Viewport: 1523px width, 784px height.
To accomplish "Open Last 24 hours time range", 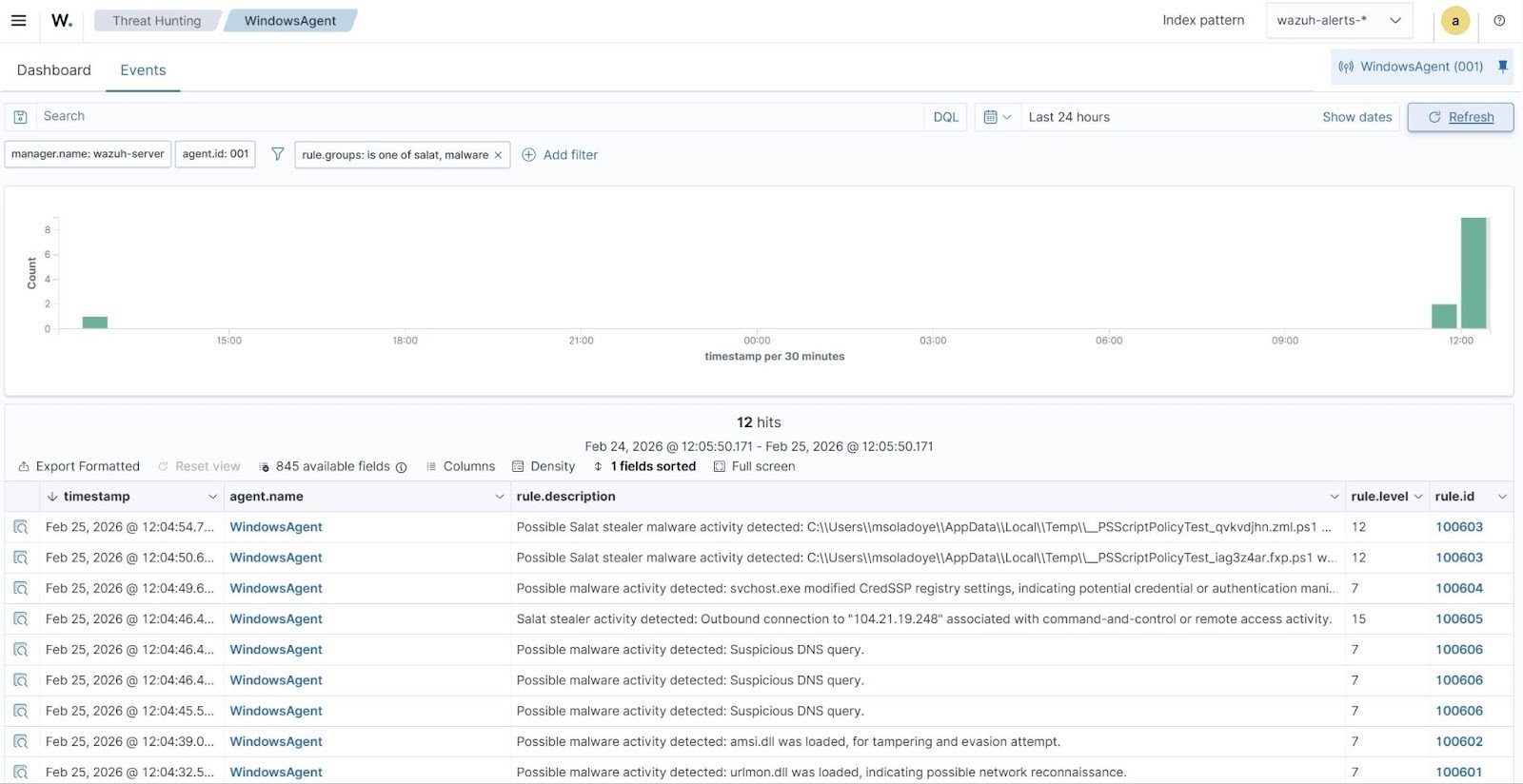I will [x=1069, y=117].
